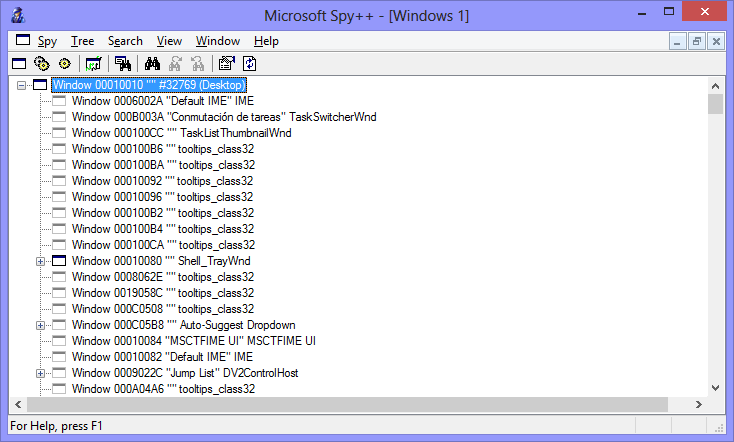Select Window 000100B4 tooltips_class32 row
Viewport: 734px width, 442px height.
click(162, 229)
